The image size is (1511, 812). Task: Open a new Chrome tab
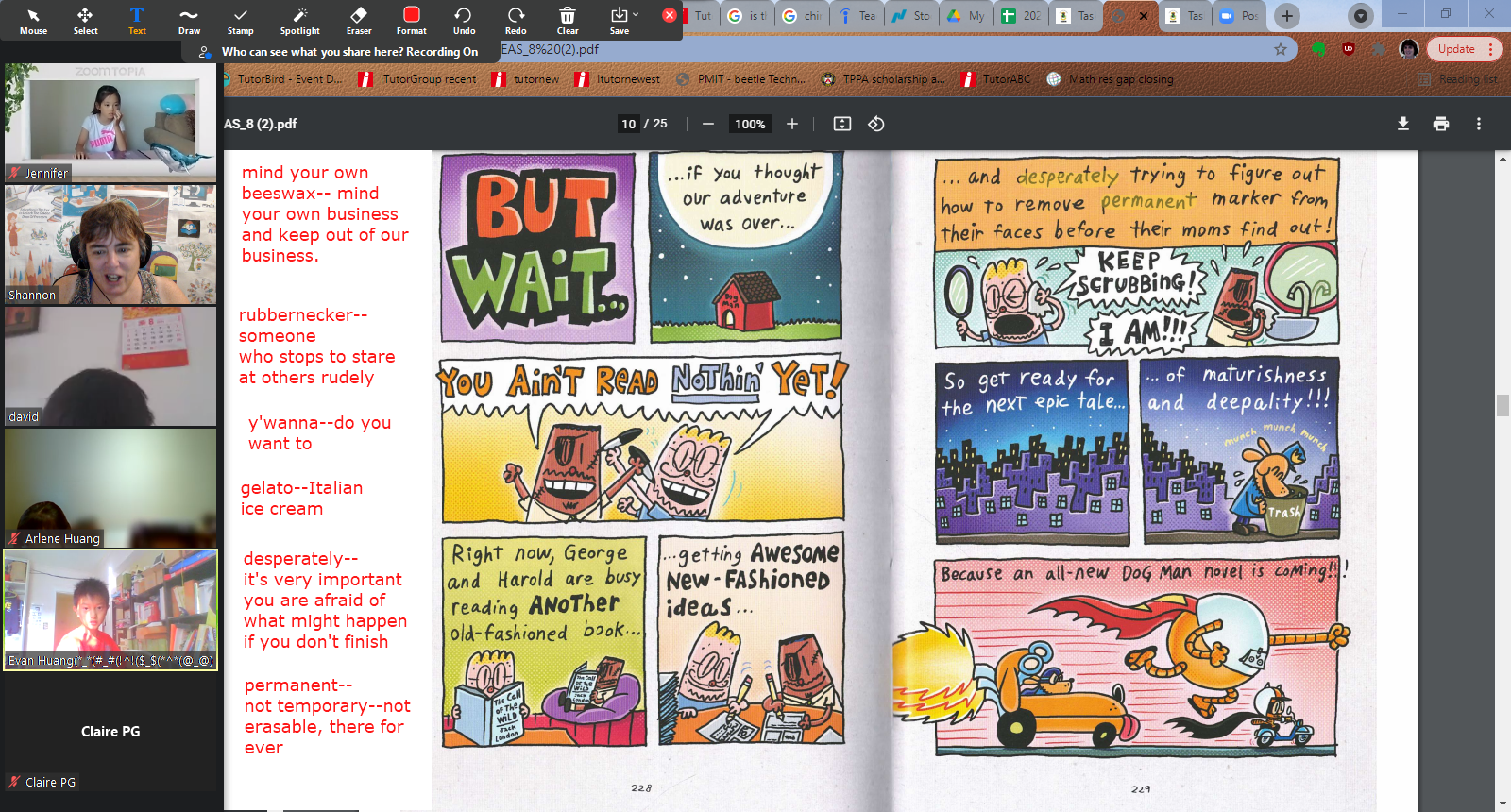[1286, 16]
